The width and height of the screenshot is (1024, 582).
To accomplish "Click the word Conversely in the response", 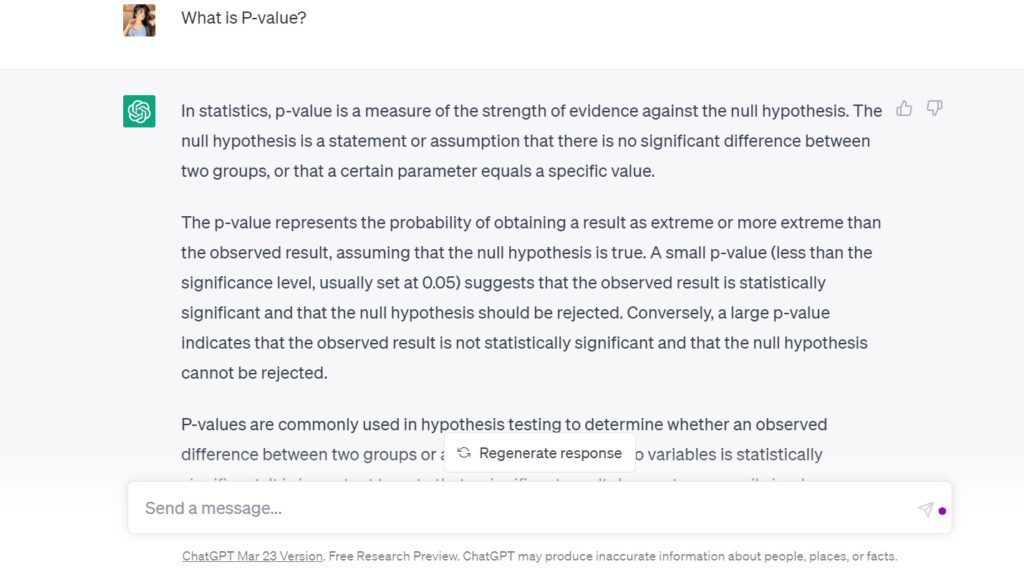I will [669, 313].
